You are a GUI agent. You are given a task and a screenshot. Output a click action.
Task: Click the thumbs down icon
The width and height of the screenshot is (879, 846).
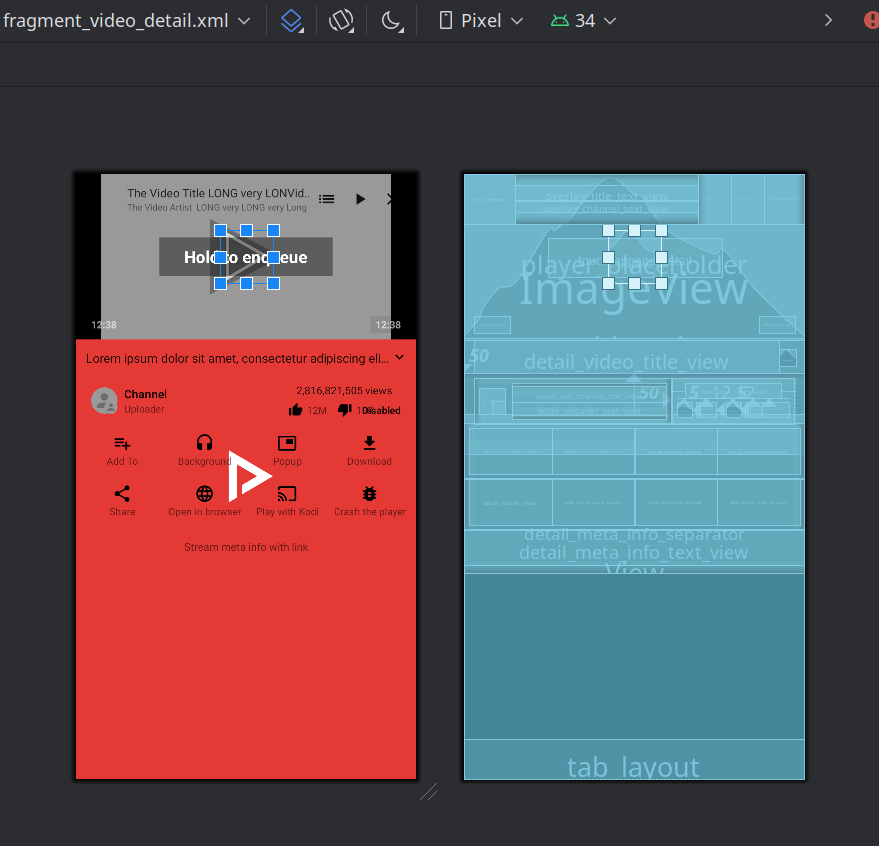(x=344, y=410)
